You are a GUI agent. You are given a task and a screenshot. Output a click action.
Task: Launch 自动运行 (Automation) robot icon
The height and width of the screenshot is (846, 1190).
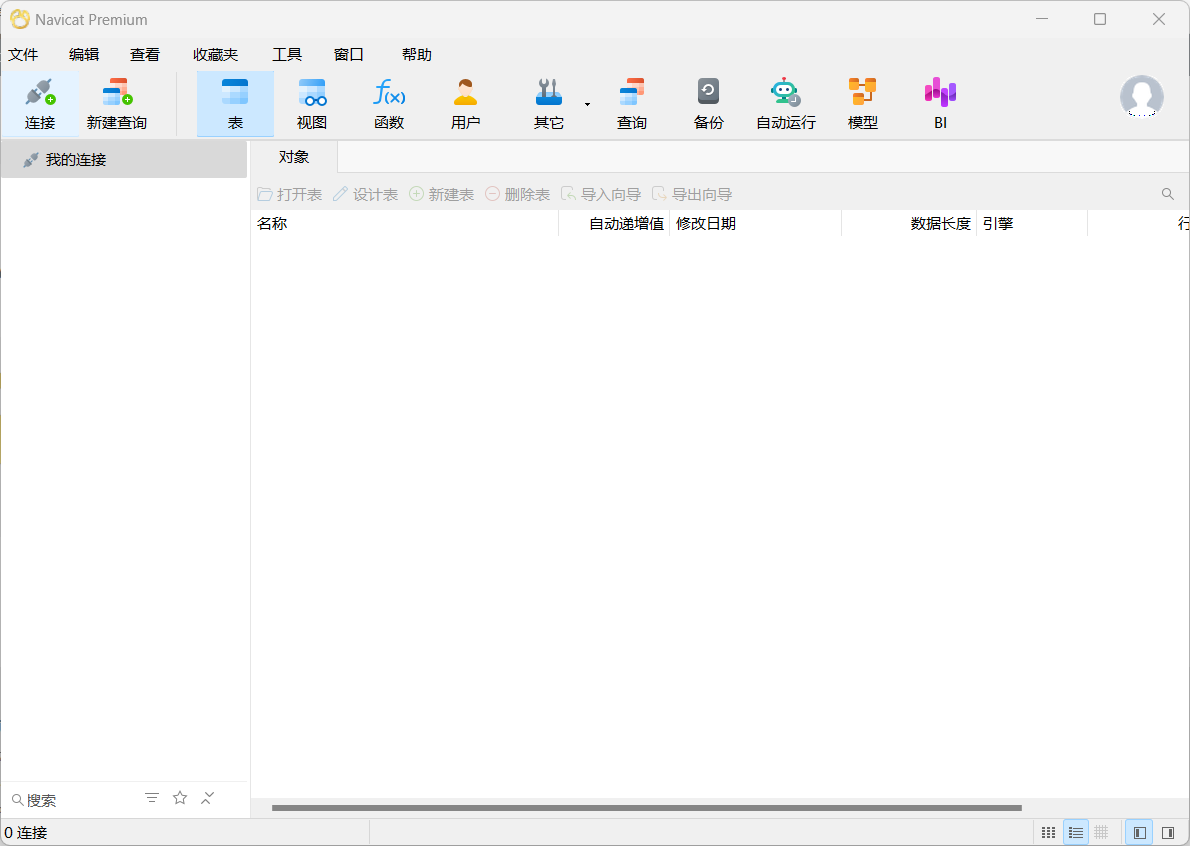785,104
